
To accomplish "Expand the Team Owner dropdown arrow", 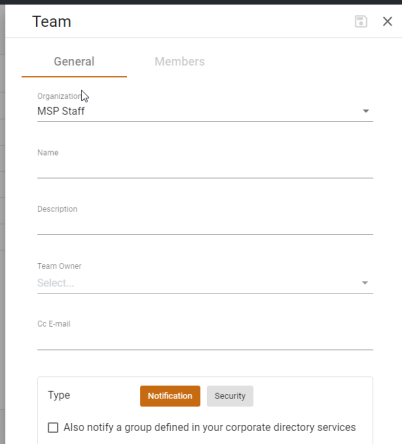I will click(x=365, y=283).
